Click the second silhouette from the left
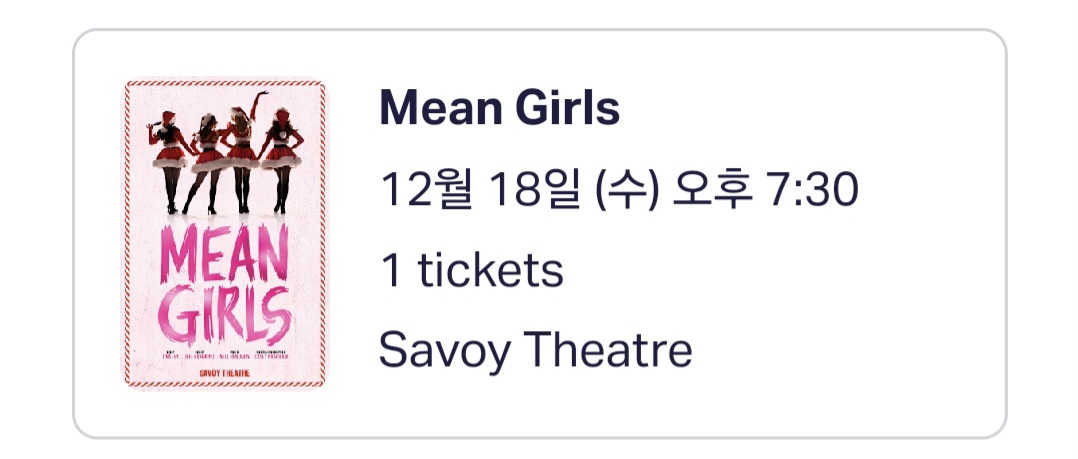The image size is (1078, 459). 206,164
